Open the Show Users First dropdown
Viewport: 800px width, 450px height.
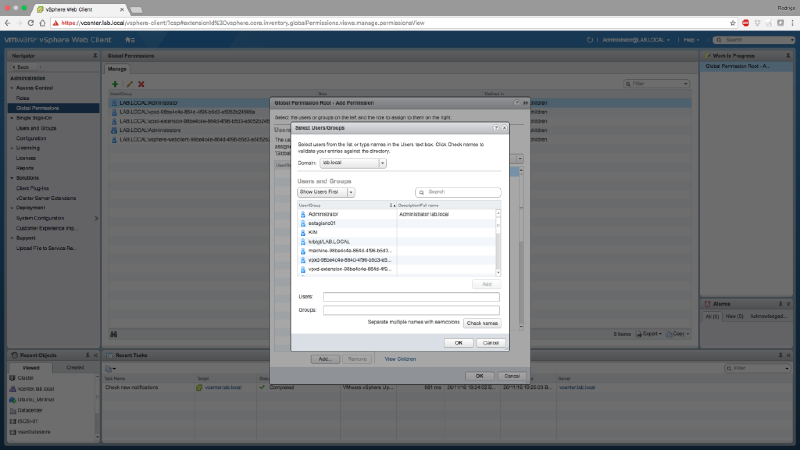(x=326, y=191)
